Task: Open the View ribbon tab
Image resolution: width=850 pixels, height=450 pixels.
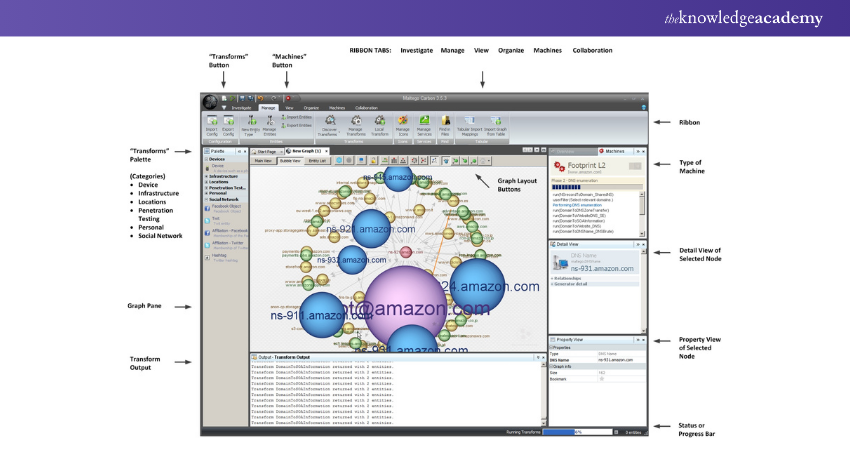Action: coord(289,108)
